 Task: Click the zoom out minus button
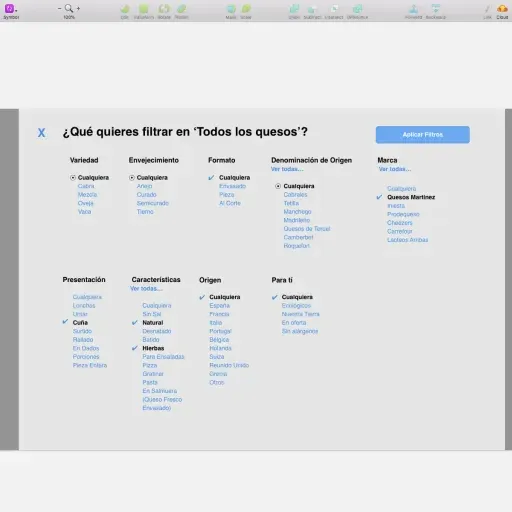point(59,8)
